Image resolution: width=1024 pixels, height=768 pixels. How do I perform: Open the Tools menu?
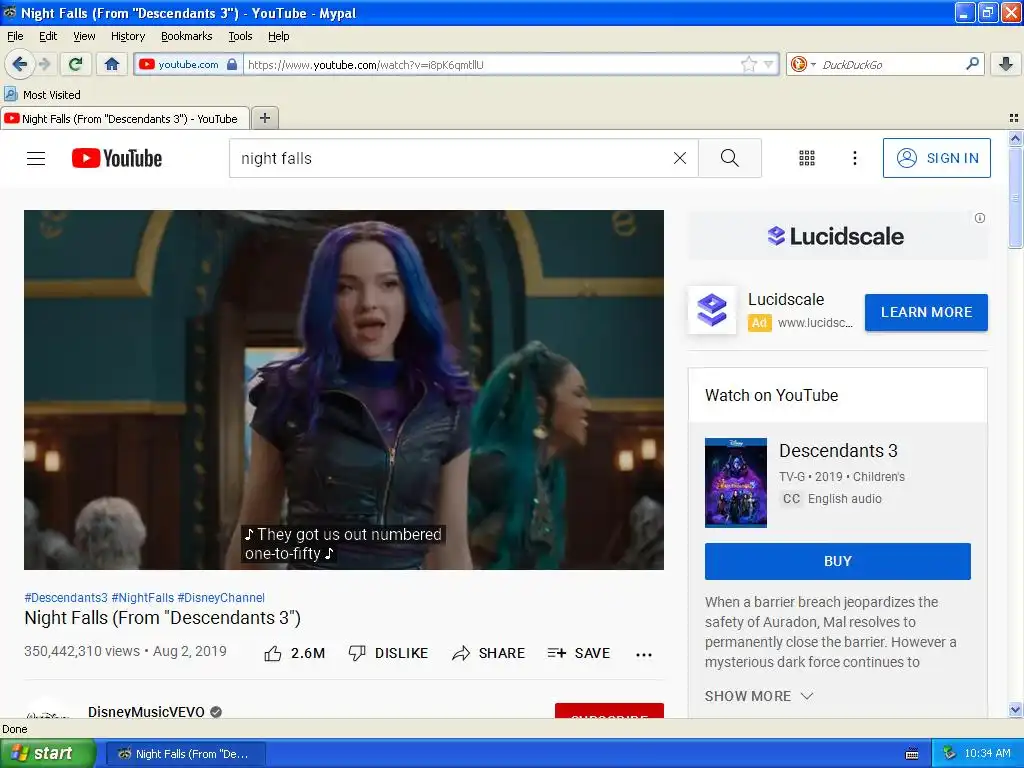coord(240,36)
